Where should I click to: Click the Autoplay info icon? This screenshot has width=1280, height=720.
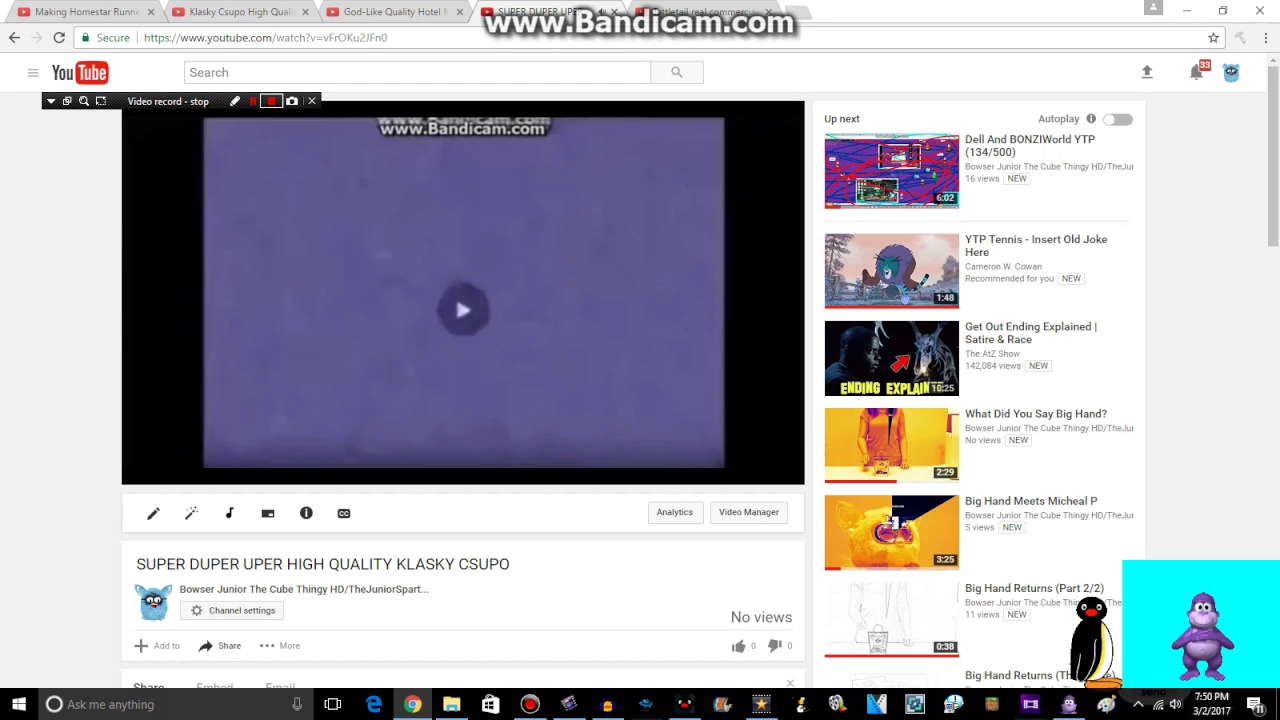tap(1091, 119)
